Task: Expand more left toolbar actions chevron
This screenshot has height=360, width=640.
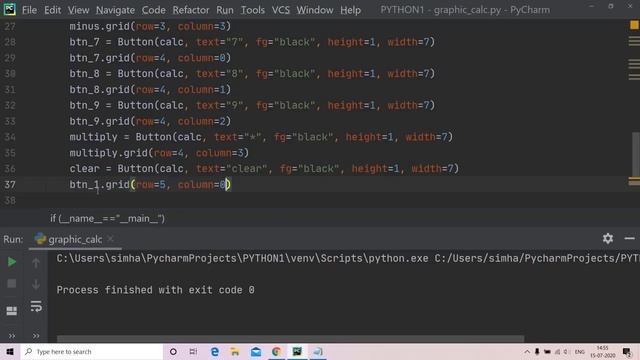Action: coord(12,336)
